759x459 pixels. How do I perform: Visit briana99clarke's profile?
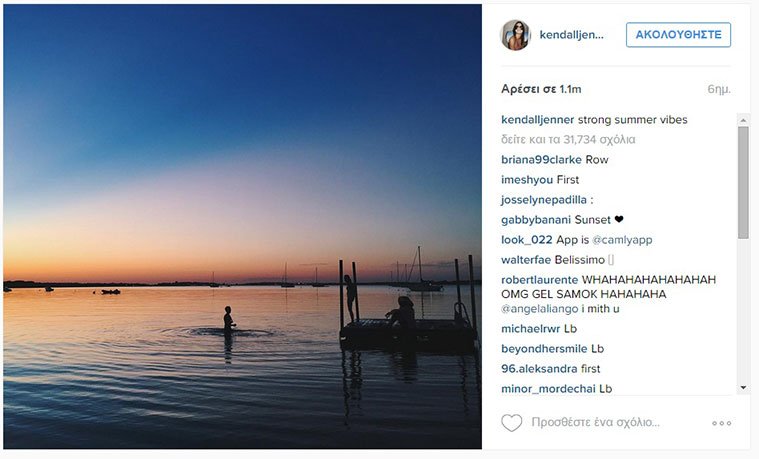tap(540, 160)
